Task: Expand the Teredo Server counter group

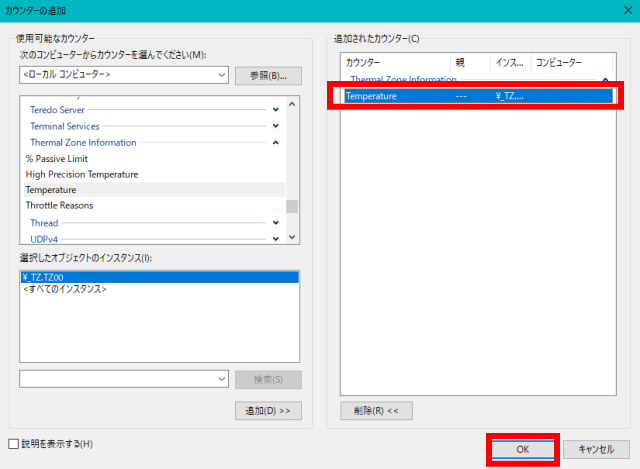Action: pos(275,109)
